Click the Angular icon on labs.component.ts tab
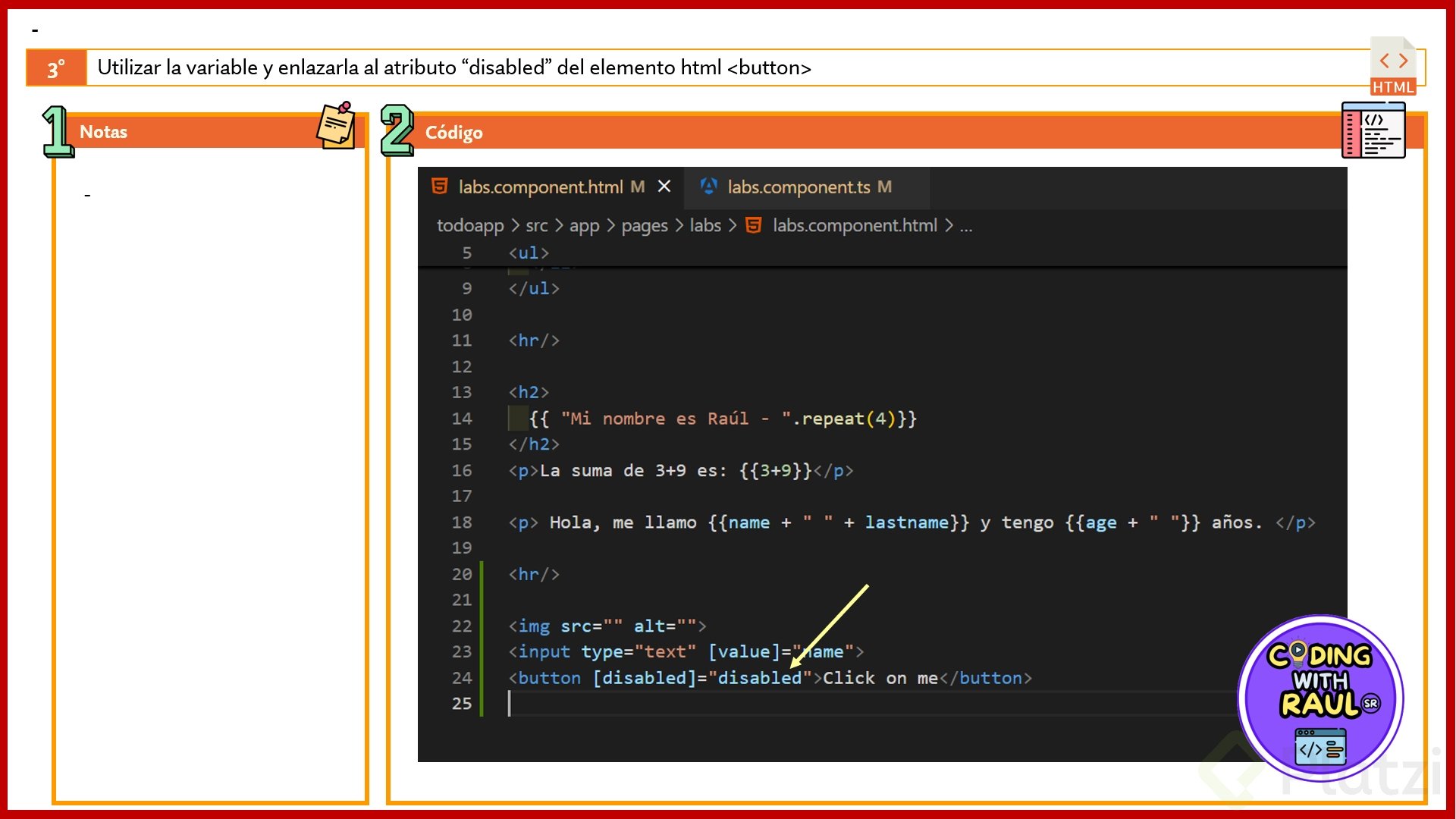This screenshot has height=819, width=1456. (708, 187)
